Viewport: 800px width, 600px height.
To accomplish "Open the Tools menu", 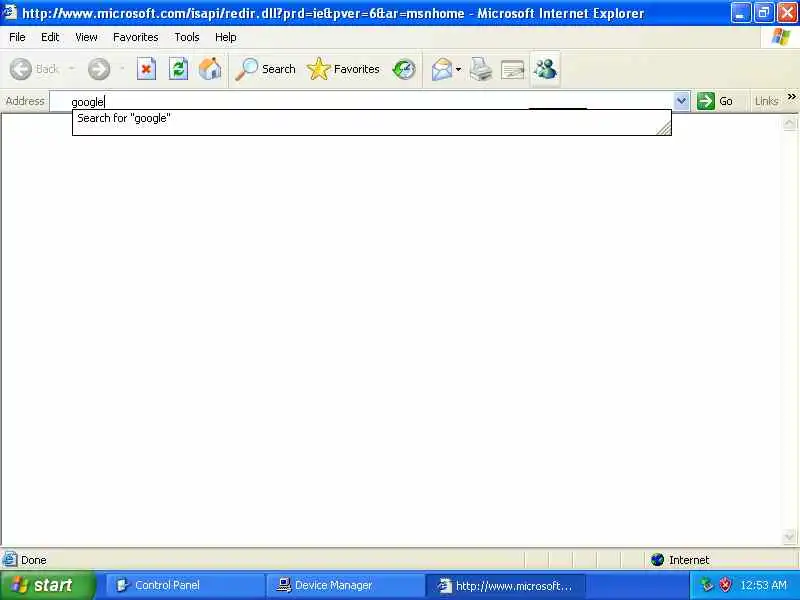I will [x=187, y=37].
